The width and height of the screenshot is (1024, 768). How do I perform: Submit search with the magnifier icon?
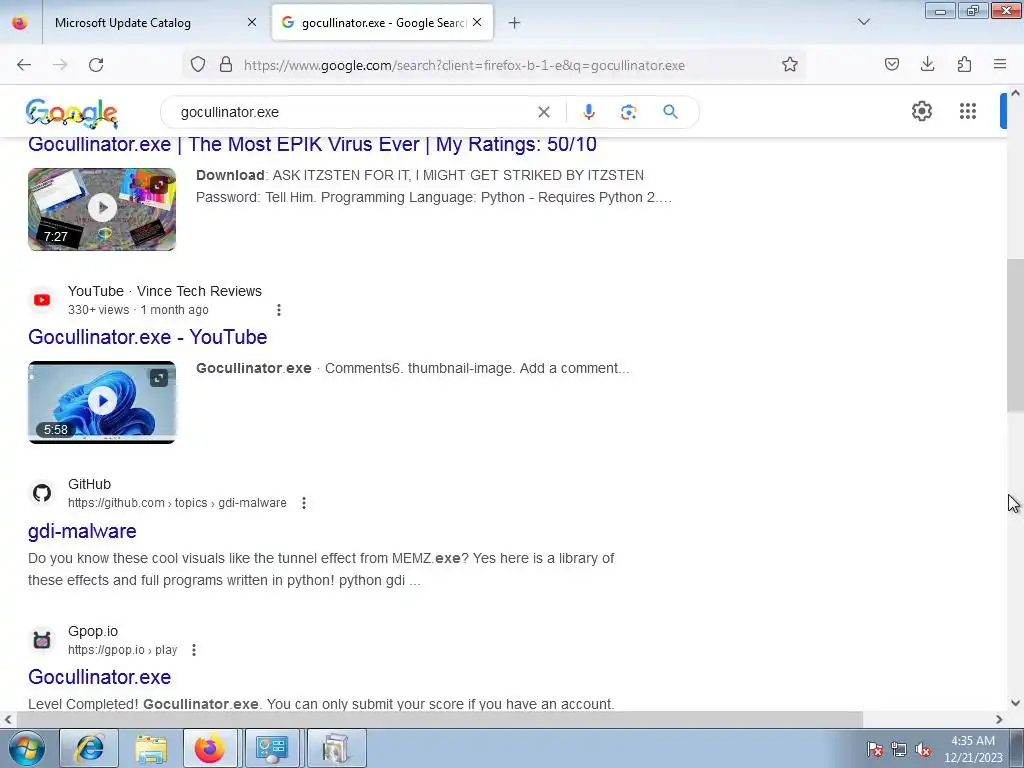(x=670, y=112)
